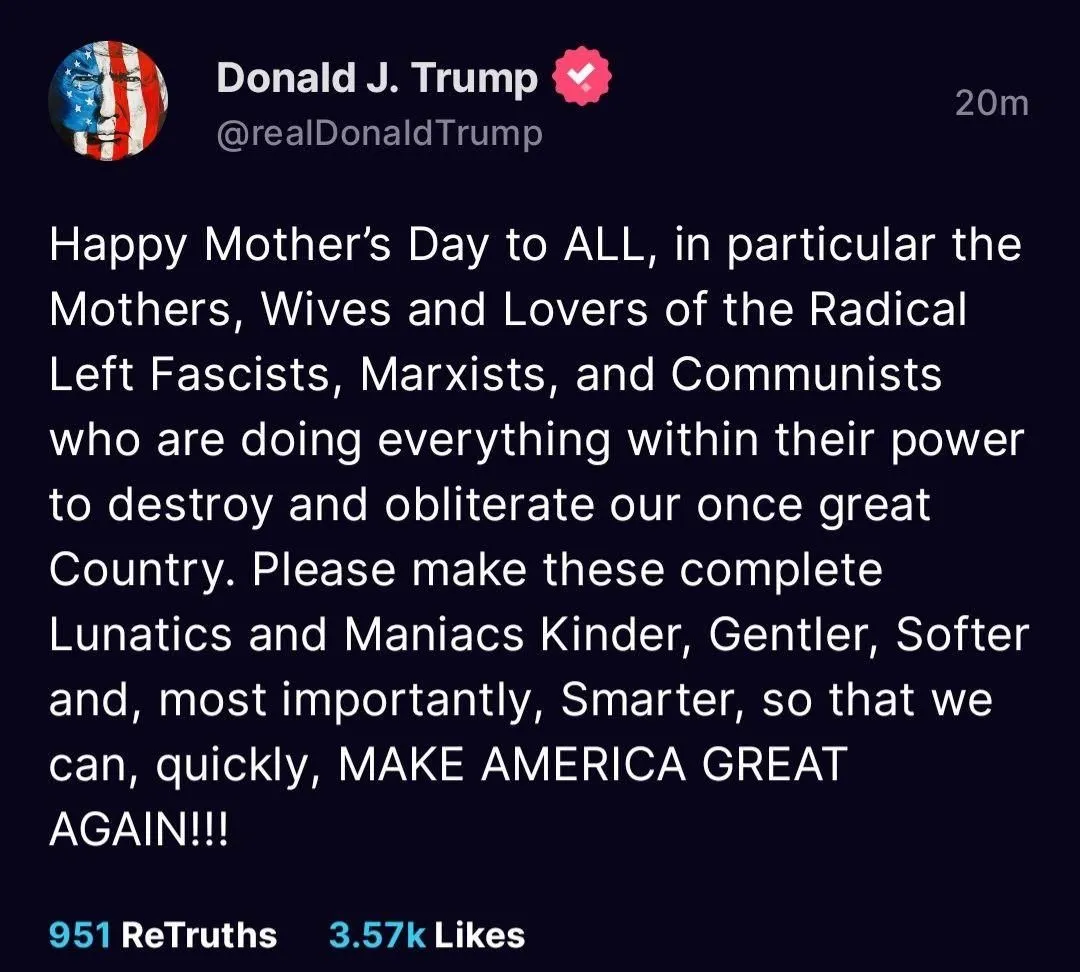Select the word Likes in footer

coord(479,935)
